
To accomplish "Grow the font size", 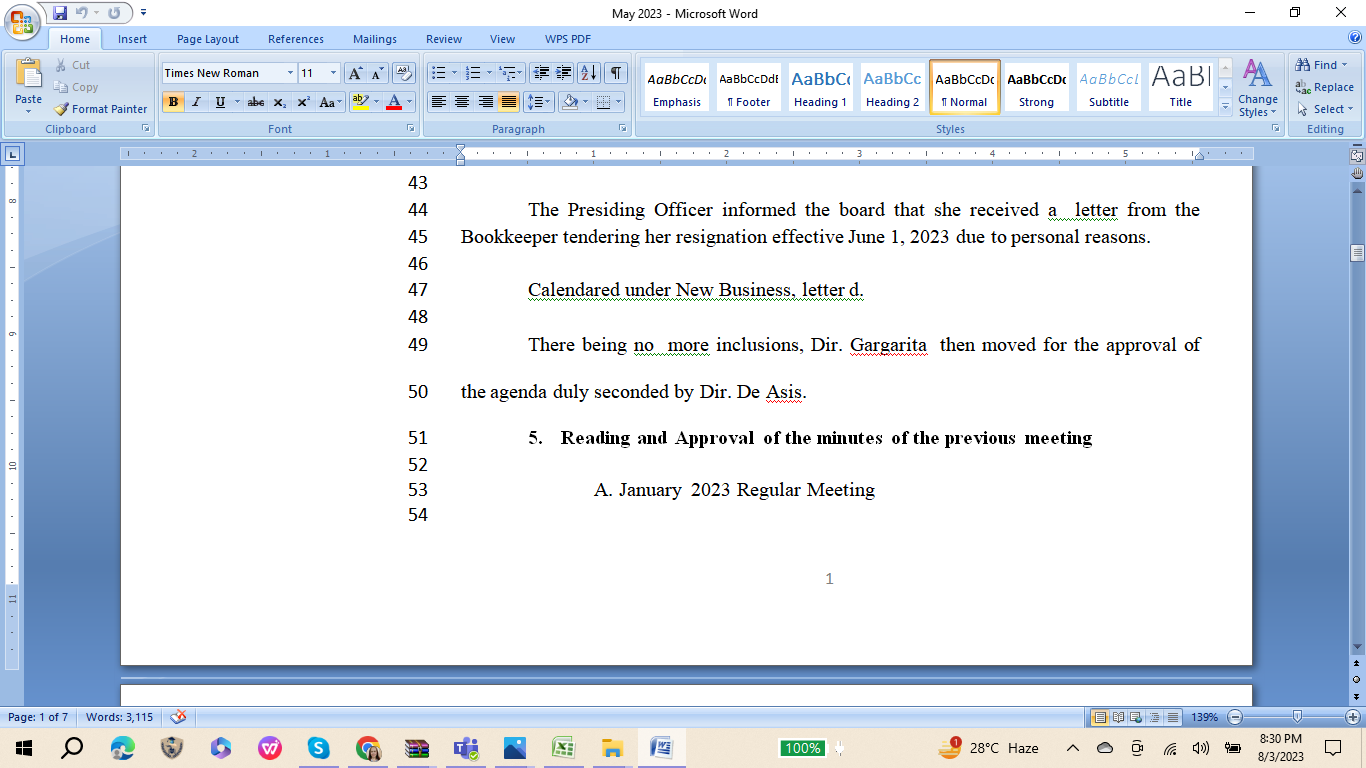I will pyautogui.click(x=356, y=73).
